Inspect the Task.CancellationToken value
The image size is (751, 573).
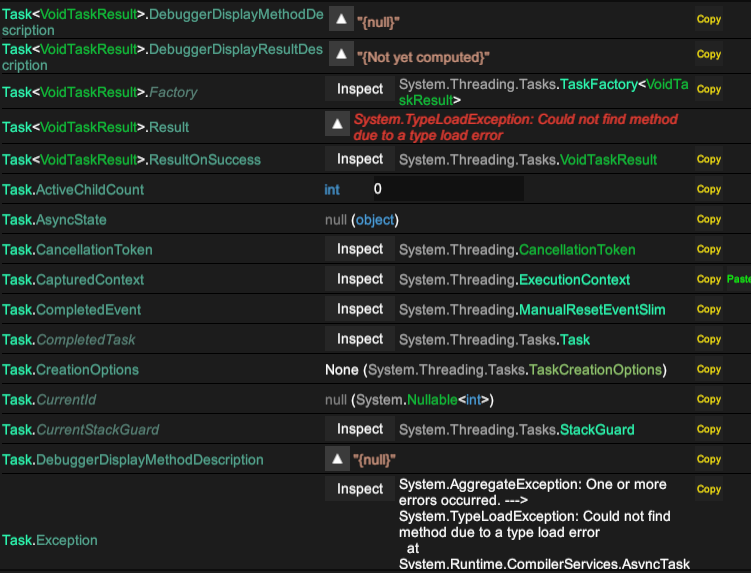(360, 249)
